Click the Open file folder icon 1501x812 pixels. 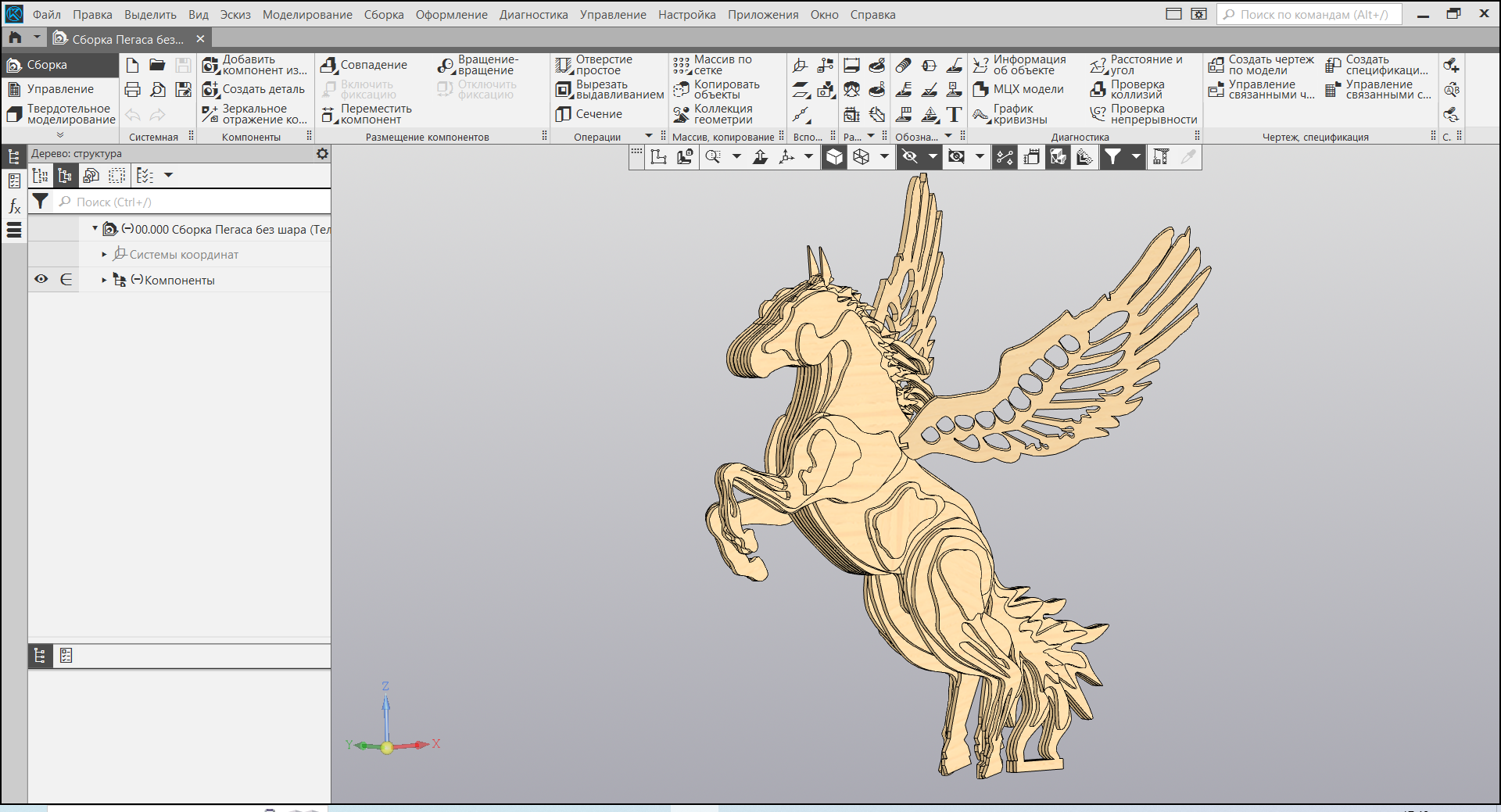click(157, 65)
